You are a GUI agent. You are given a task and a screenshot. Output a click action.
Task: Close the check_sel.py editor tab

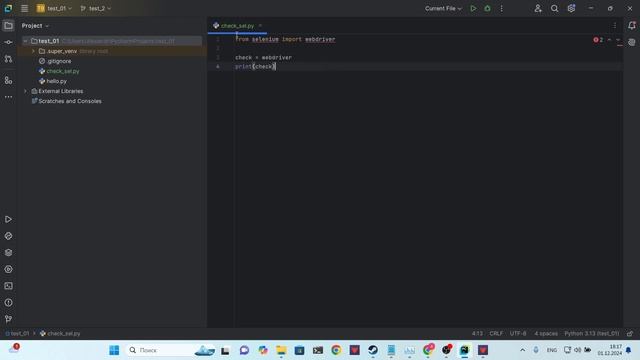260,26
